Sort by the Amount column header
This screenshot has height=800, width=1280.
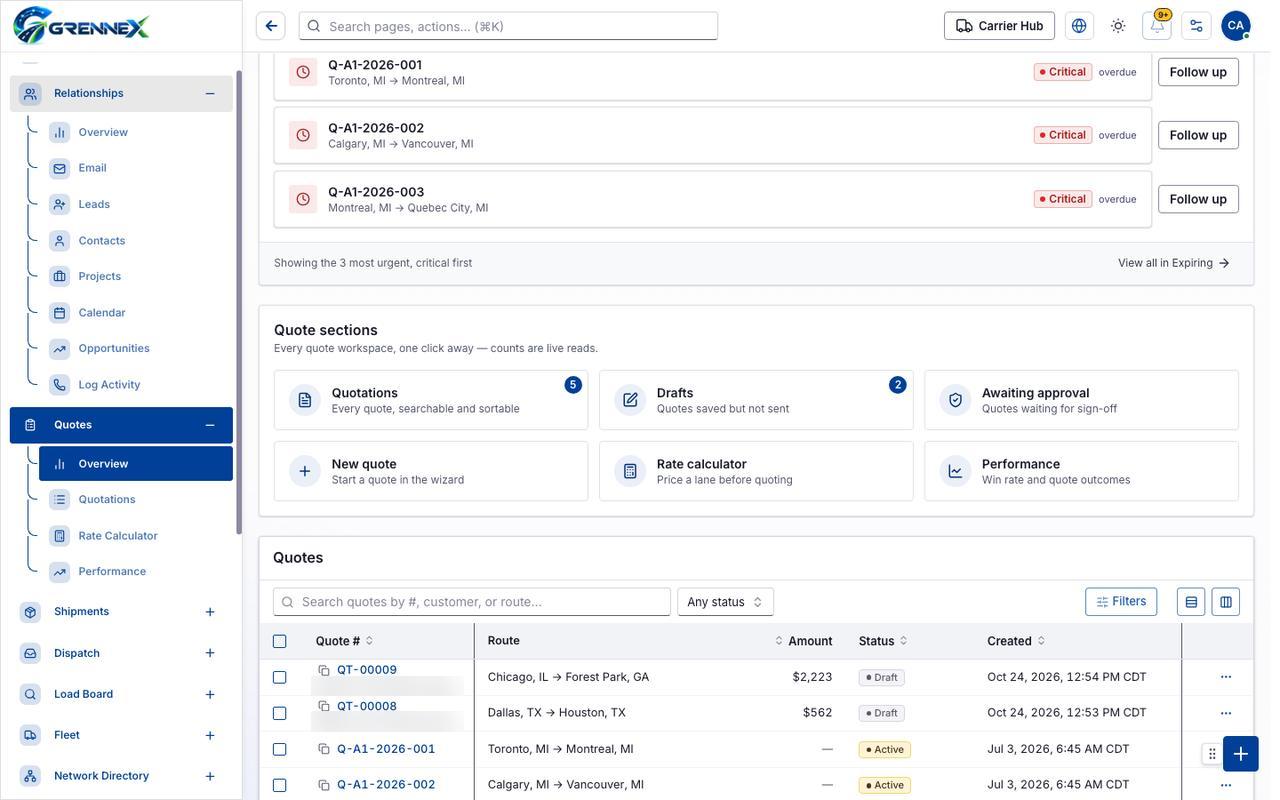(804, 641)
